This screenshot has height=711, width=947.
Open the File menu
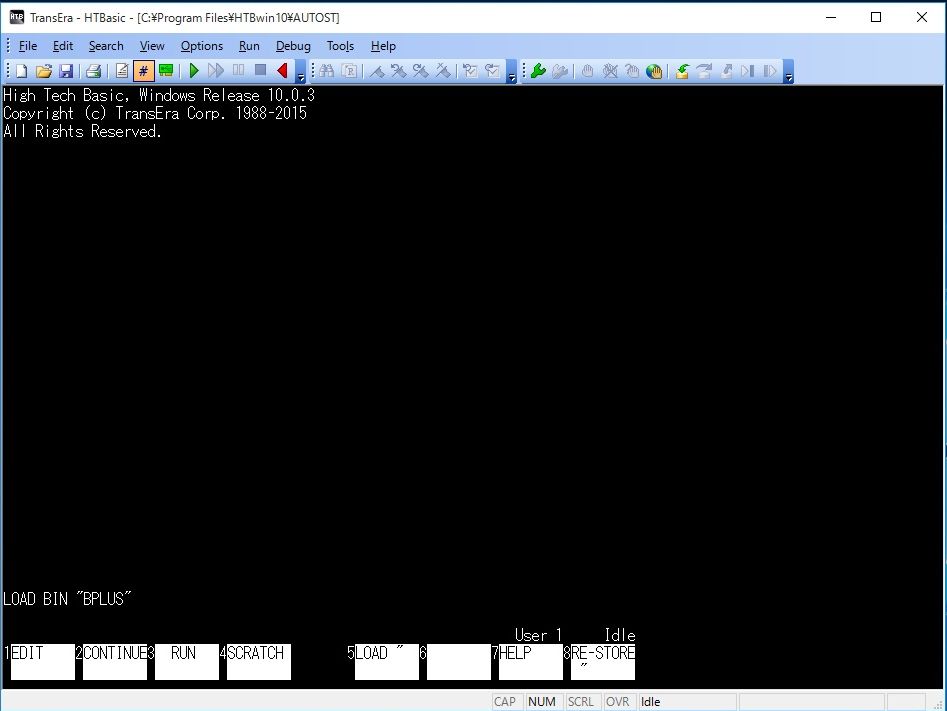point(28,46)
